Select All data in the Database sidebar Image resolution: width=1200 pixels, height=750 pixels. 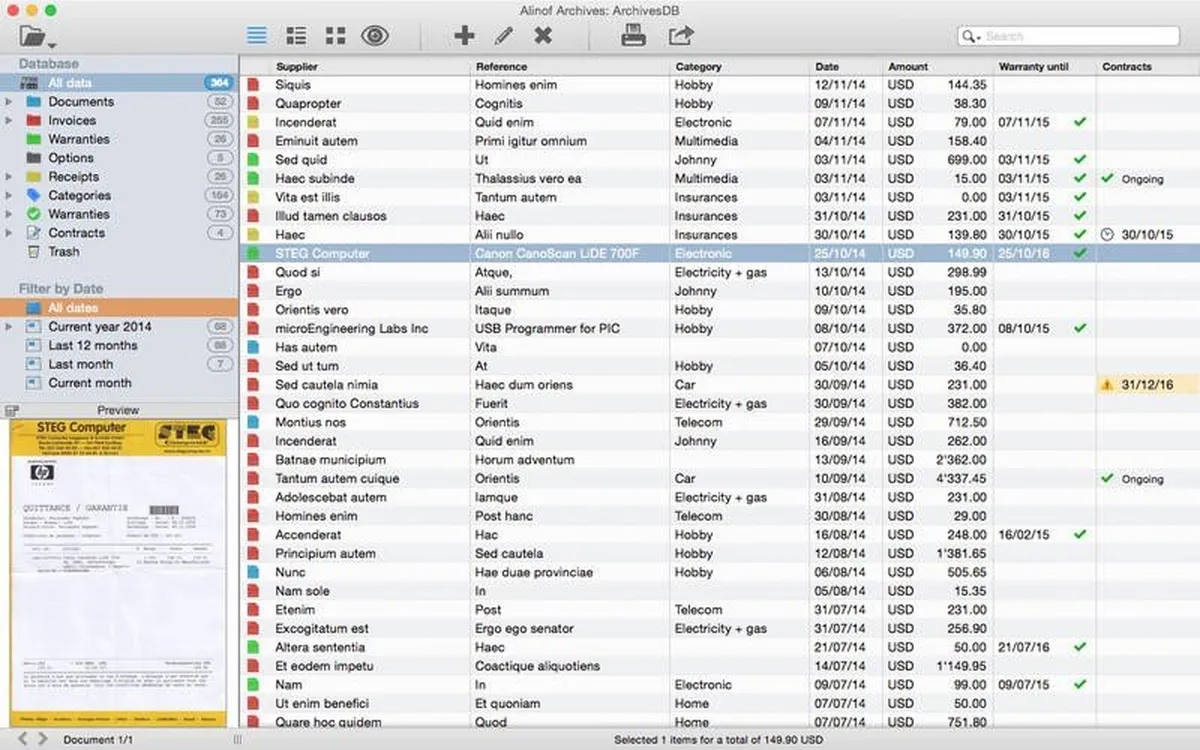[x=119, y=83]
